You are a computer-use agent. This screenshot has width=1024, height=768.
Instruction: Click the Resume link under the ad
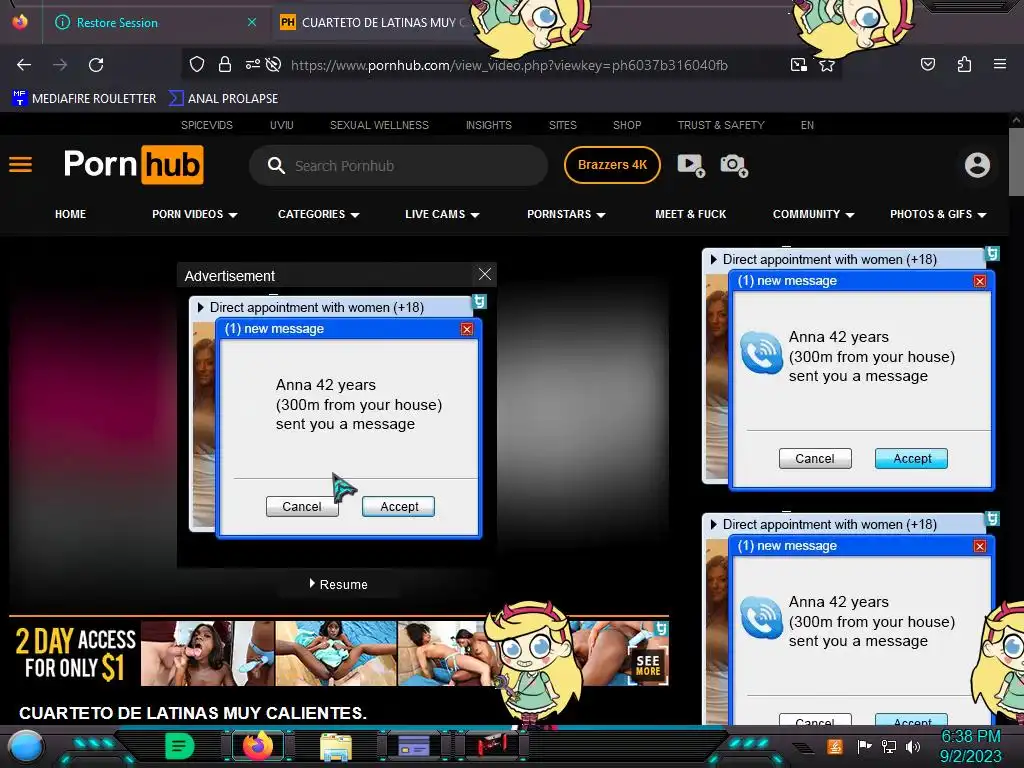(x=338, y=584)
